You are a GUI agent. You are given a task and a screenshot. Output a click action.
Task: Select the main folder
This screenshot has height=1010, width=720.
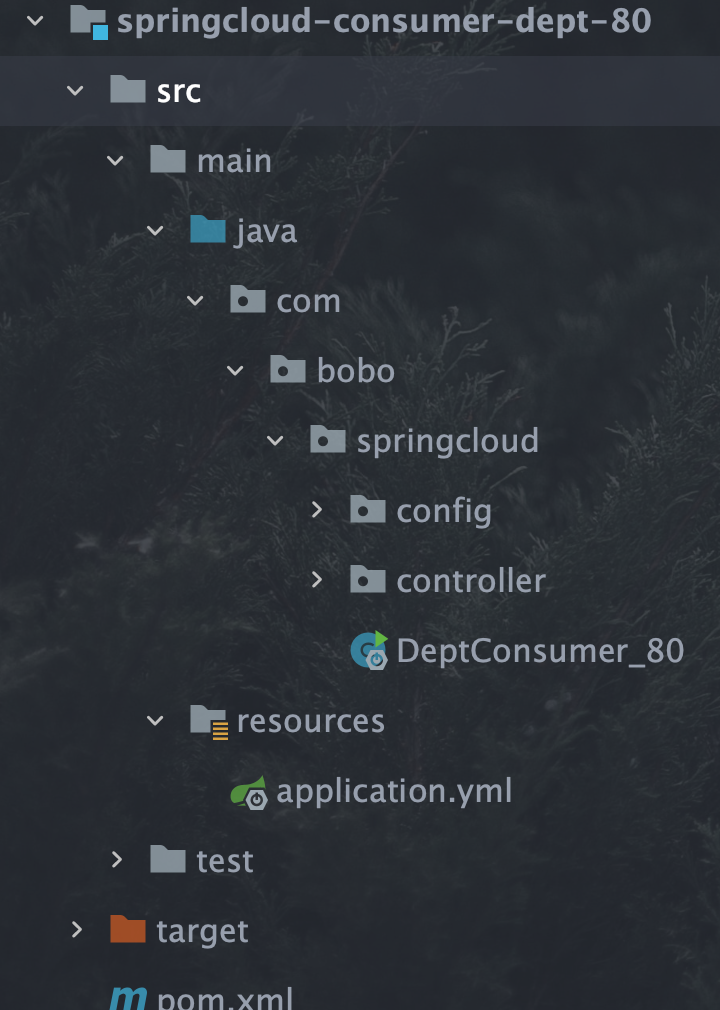click(234, 161)
